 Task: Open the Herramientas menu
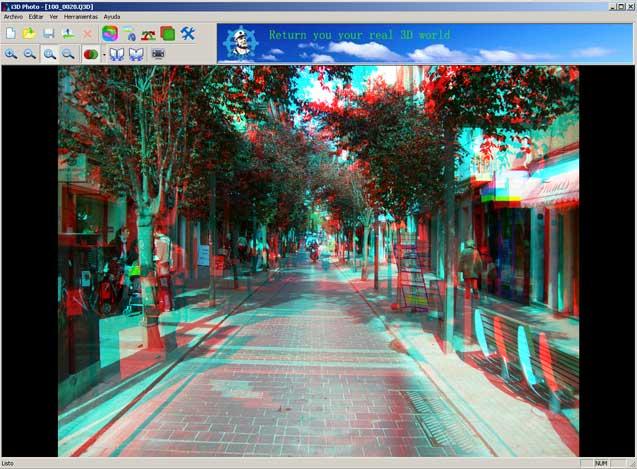coord(81,17)
